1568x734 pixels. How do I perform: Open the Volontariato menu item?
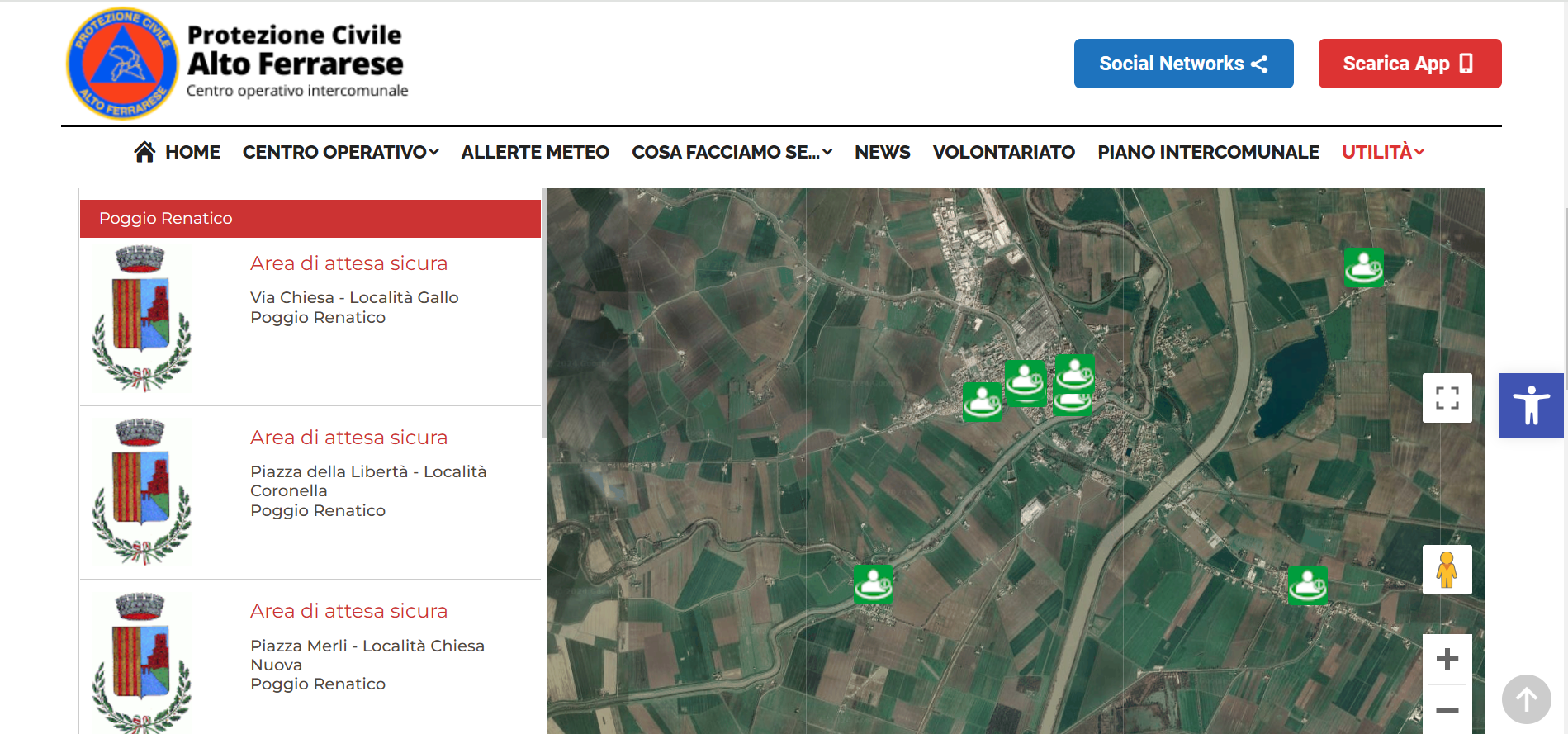click(x=1003, y=152)
